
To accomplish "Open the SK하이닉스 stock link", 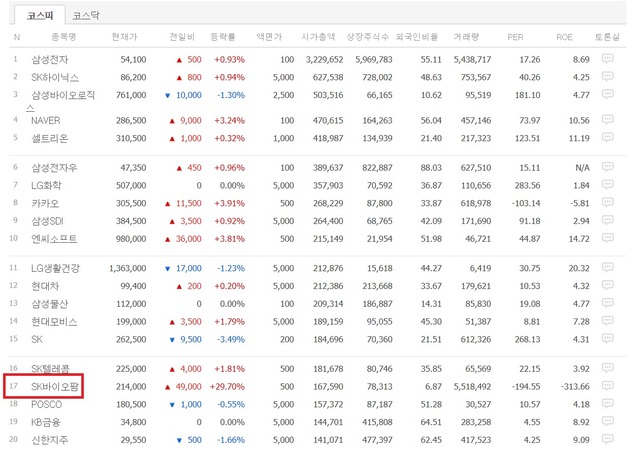I will point(55,78).
